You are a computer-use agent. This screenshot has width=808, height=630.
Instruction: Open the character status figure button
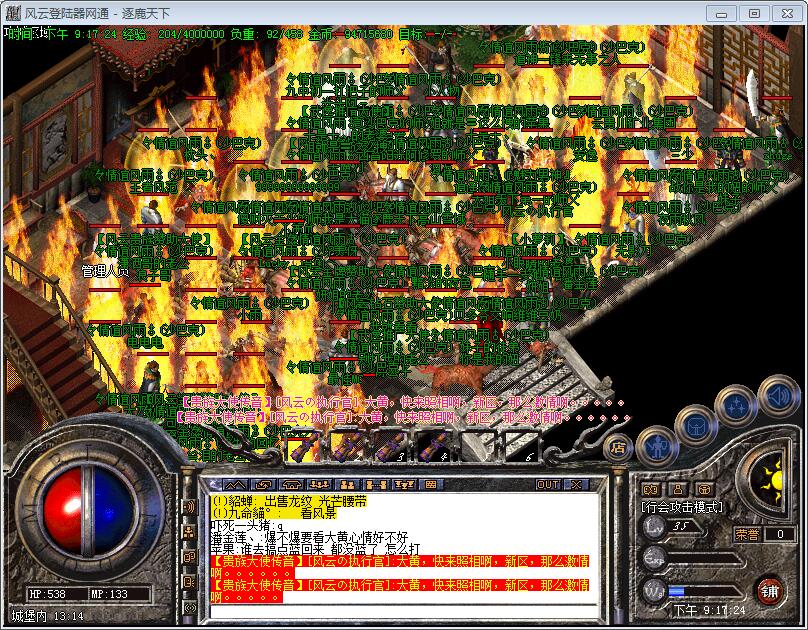pos(656,447)
